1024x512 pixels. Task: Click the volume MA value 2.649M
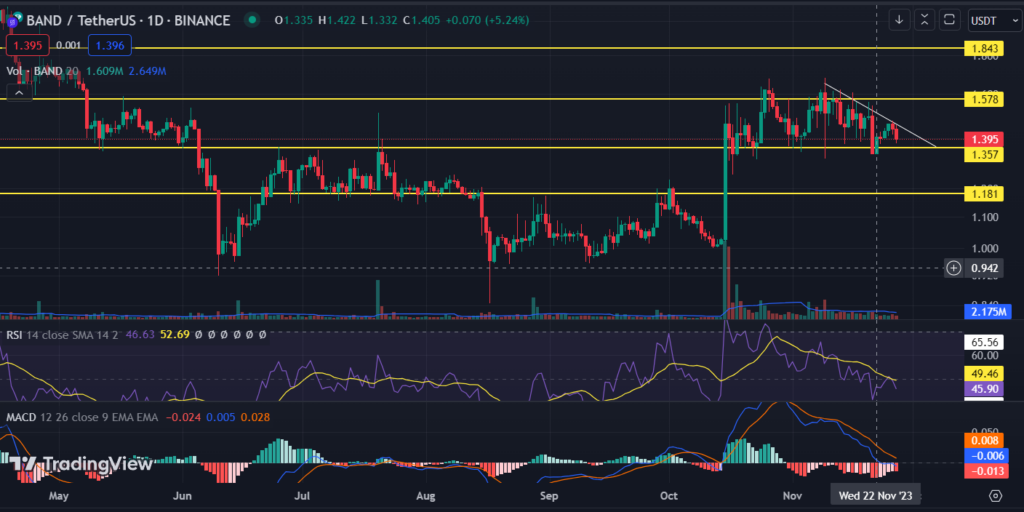[x=148, y=71]
